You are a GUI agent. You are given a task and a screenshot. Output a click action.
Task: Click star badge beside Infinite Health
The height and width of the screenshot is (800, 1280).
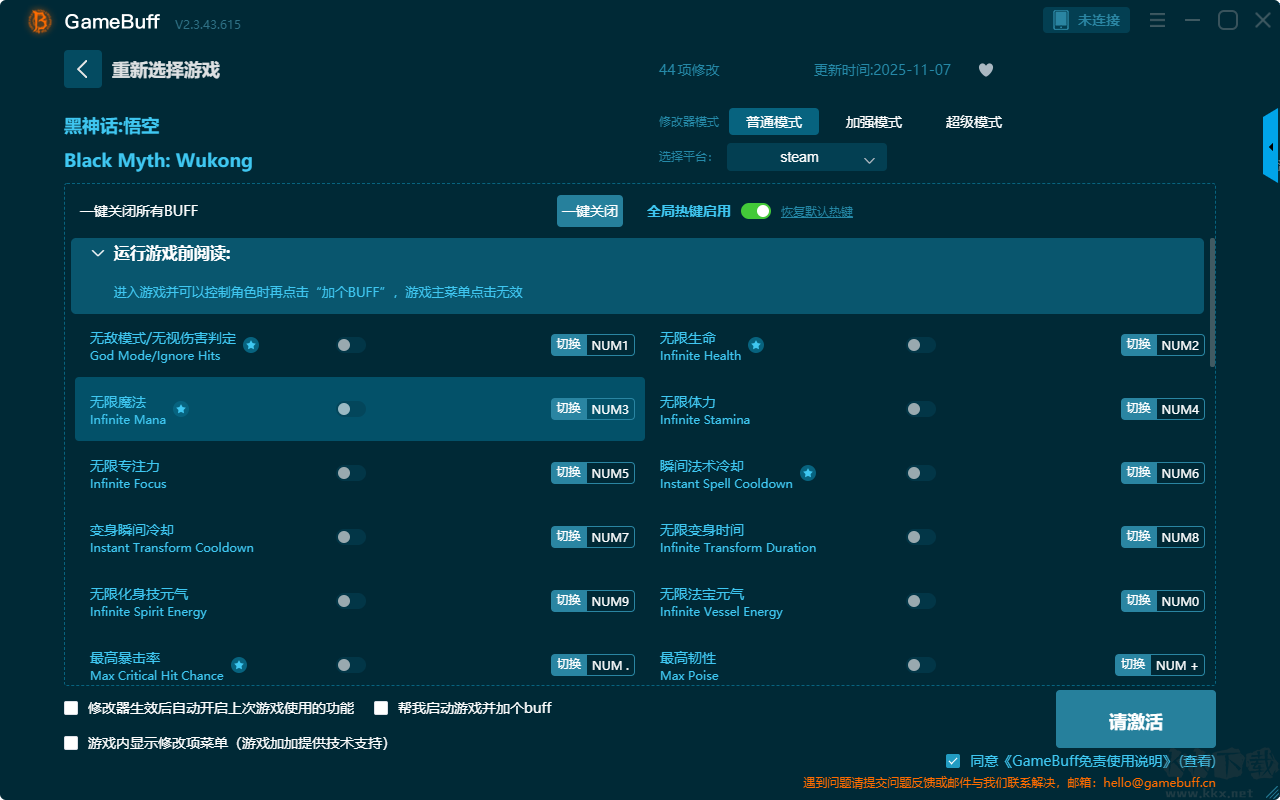tap(756, 345)
